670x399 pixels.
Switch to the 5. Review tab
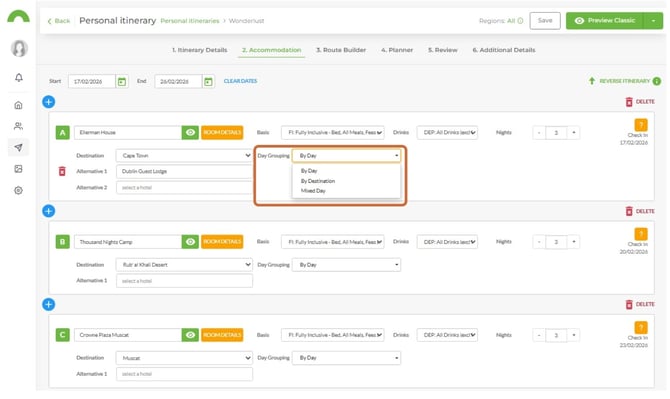pyautogui.click(x=443, y=50)
